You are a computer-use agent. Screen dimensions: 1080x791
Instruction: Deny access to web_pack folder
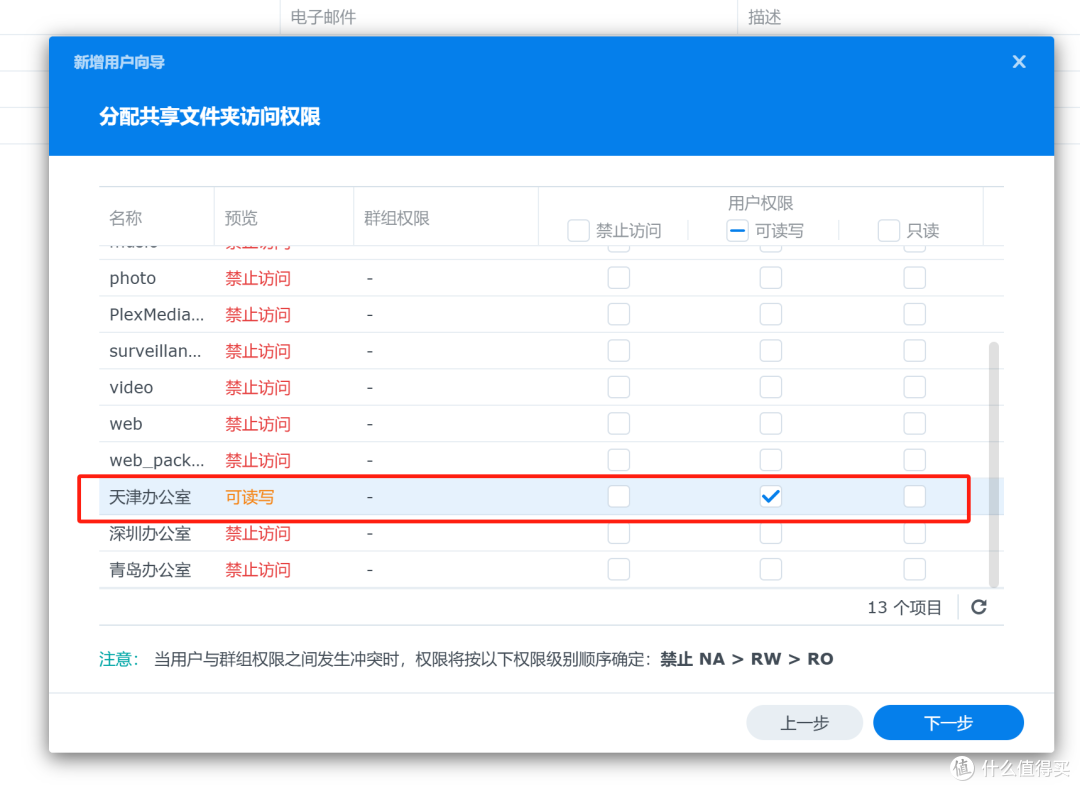pyautogui.click(x=619, y=460)
